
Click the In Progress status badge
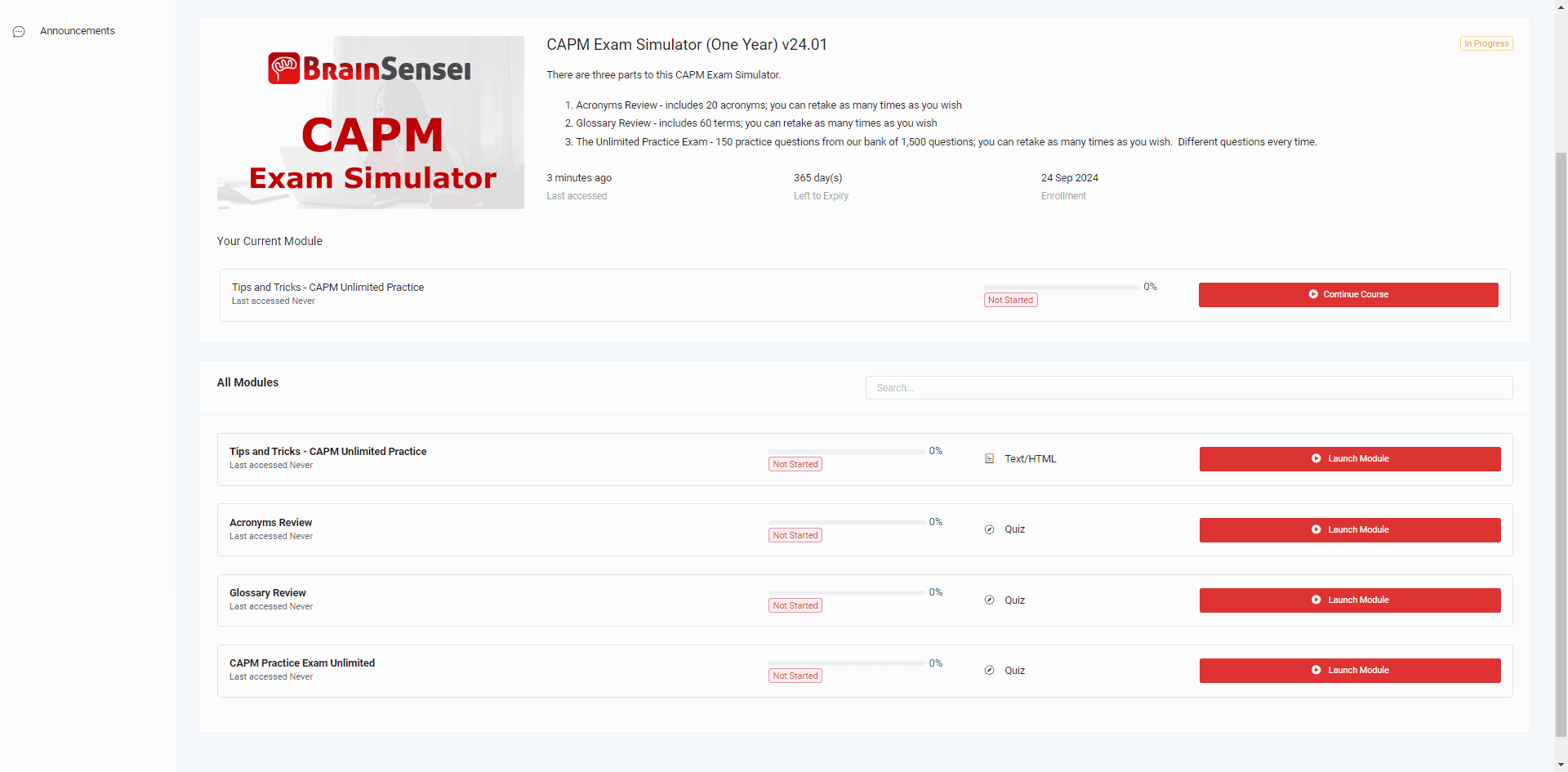(x=1486, y=43)
